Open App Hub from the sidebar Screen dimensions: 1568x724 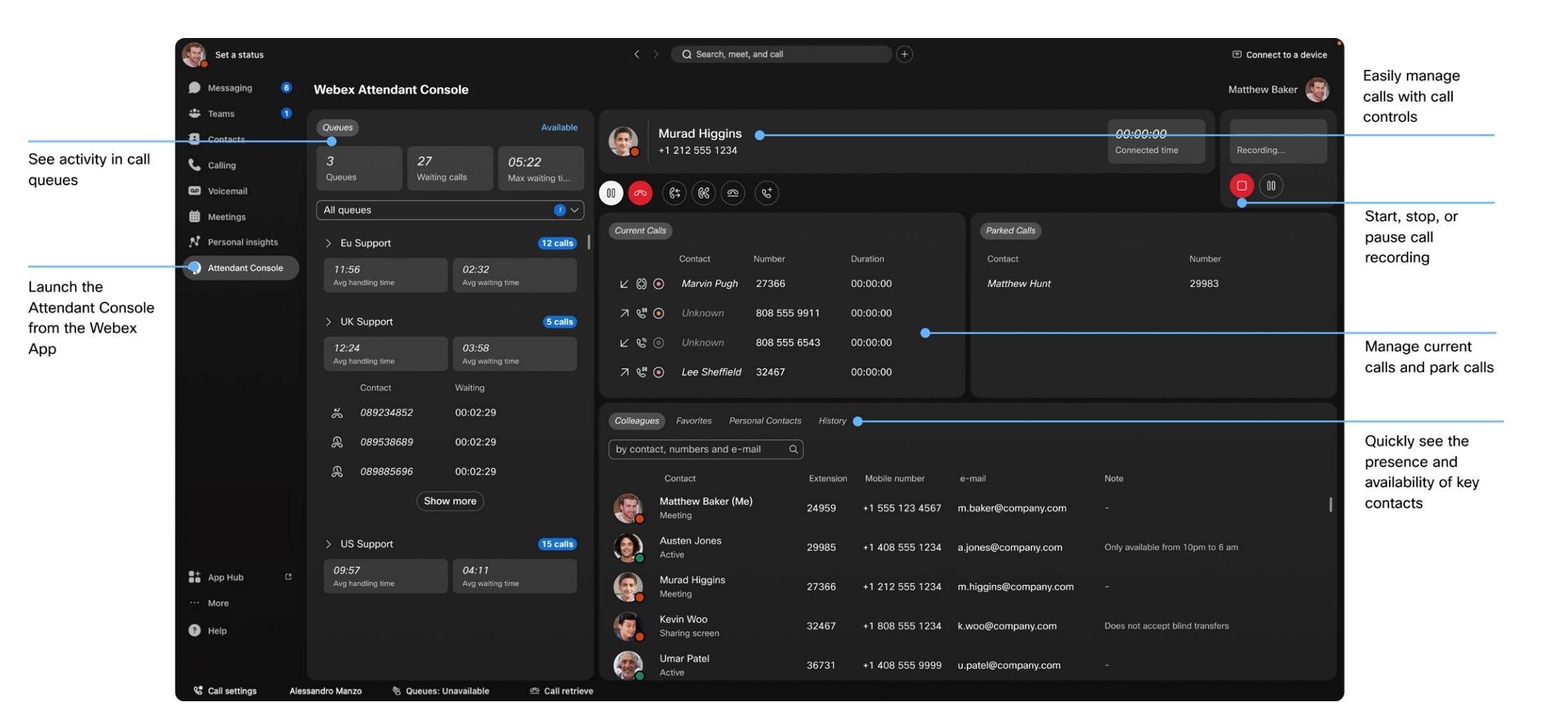(x=225, y=578)
